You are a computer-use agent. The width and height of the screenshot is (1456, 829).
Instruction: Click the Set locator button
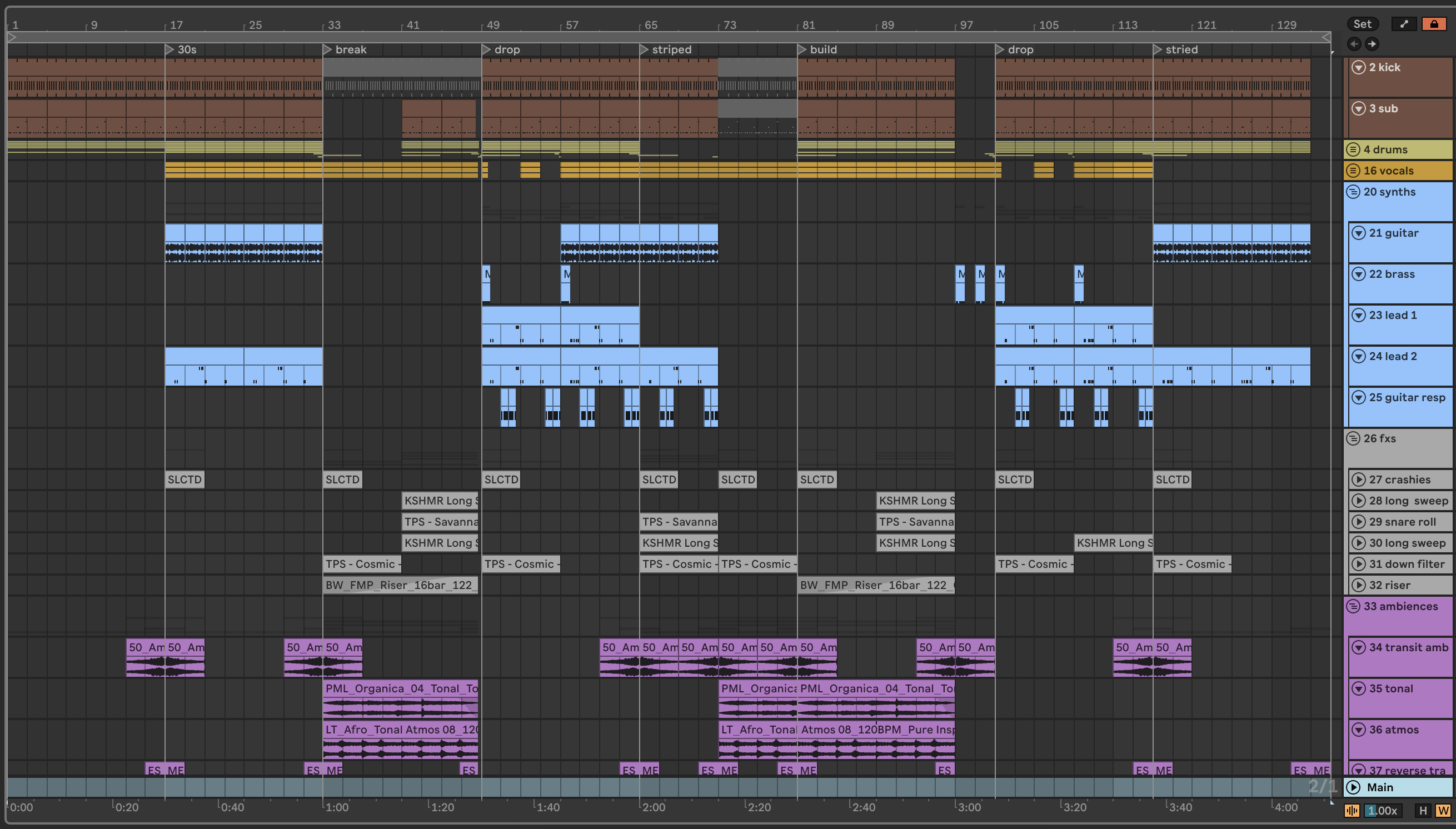1362,24
